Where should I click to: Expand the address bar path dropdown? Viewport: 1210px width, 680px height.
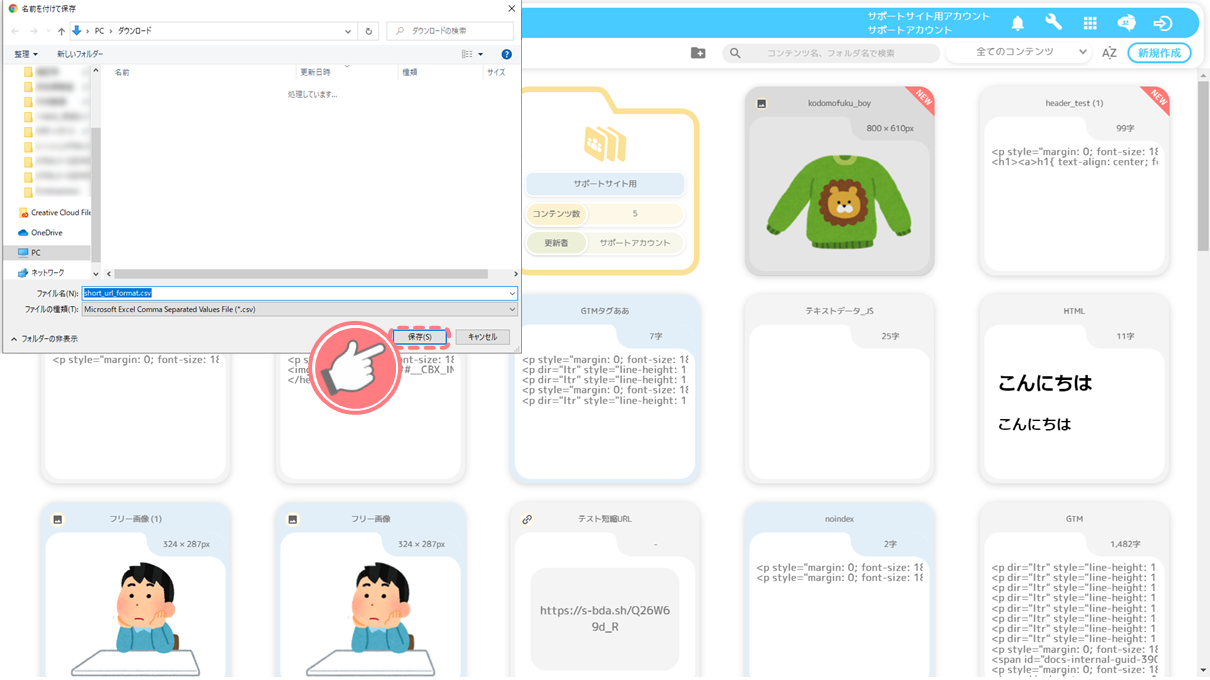(x=349, y=31)
